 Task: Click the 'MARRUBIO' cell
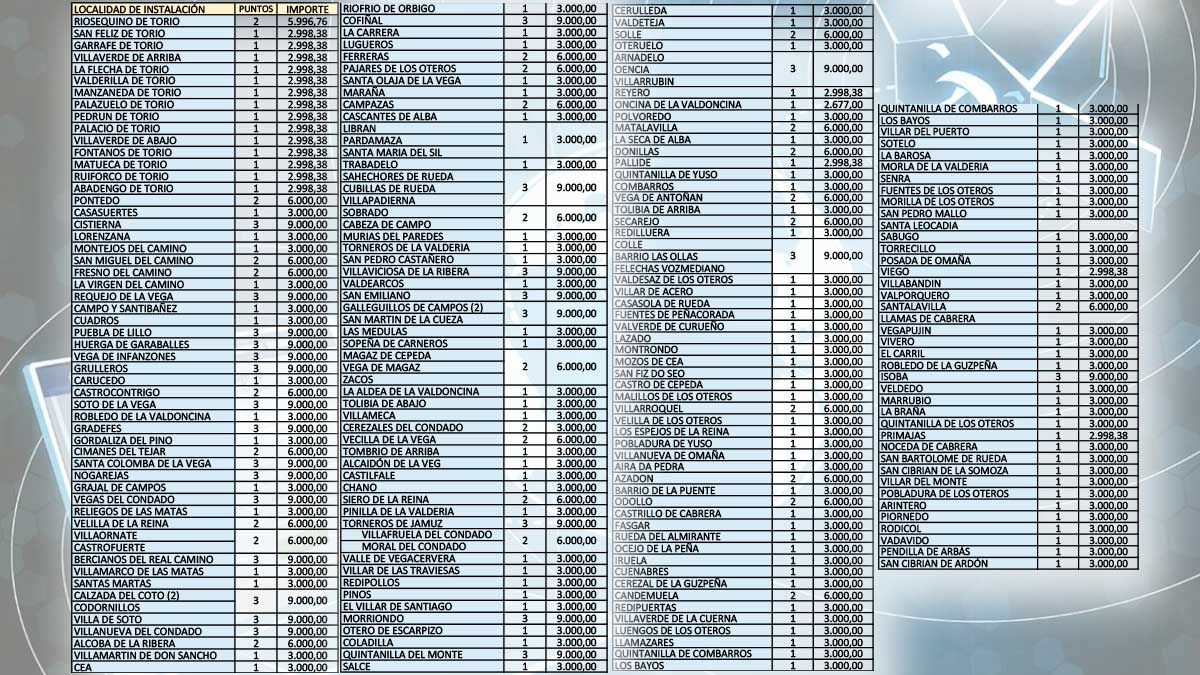click(x=906, y=400)
